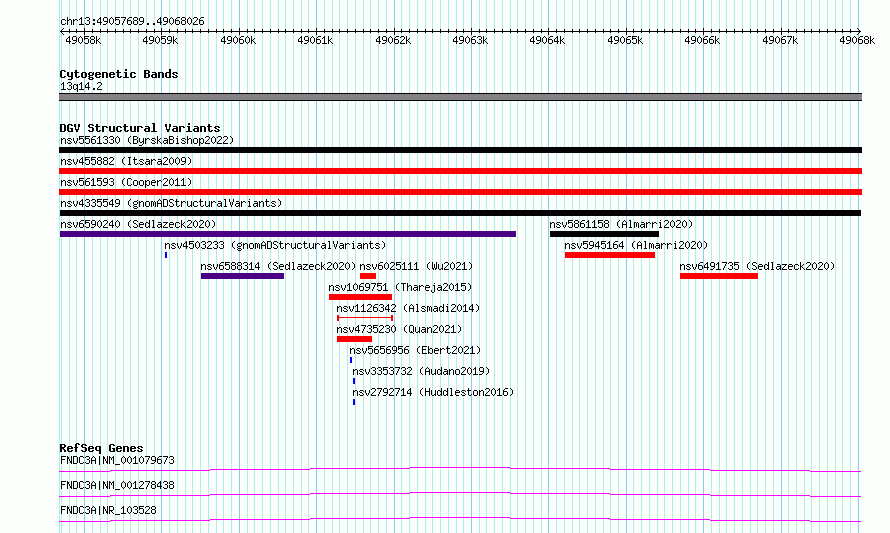Click nsv4503233 (gnomADStructuralVariants) label
This screenshot has height=533, width=890.
point(275,245)
